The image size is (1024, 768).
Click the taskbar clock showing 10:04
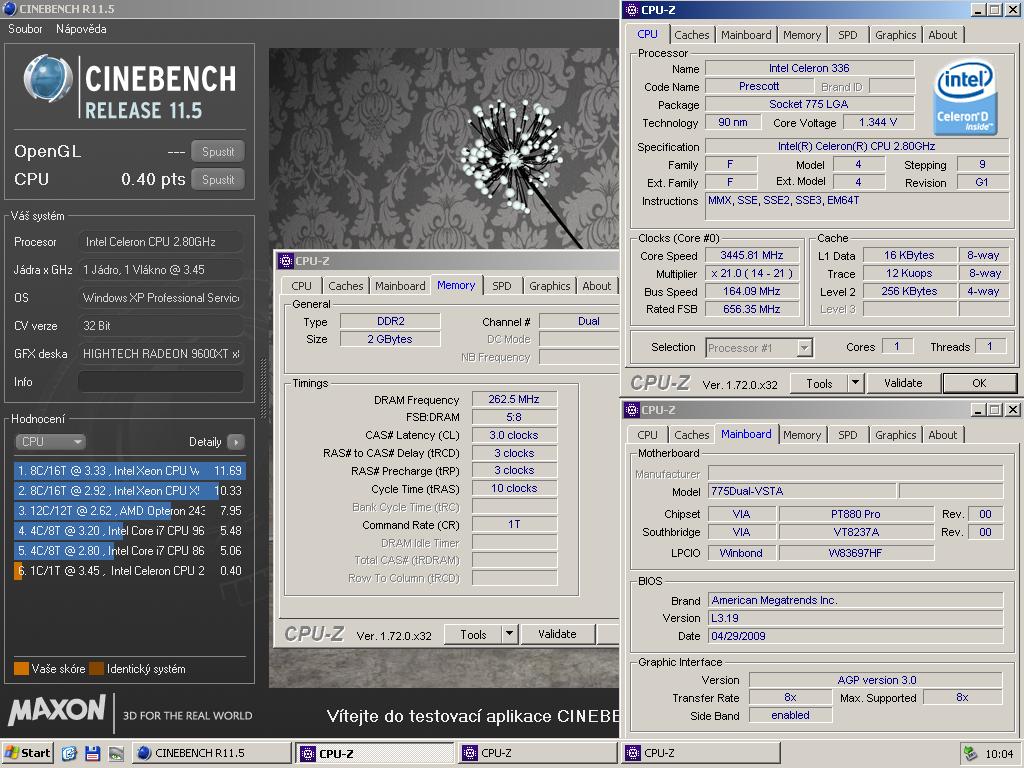click(x=999, y=754)
